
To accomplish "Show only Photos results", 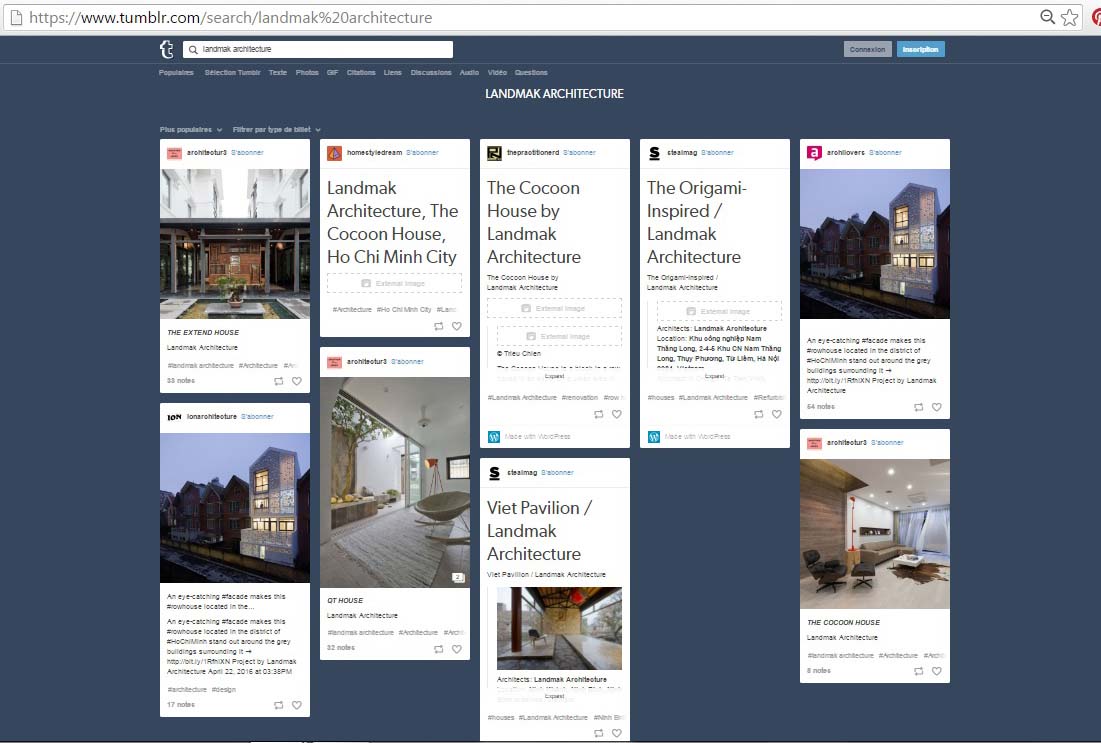I will pos(307,72).
